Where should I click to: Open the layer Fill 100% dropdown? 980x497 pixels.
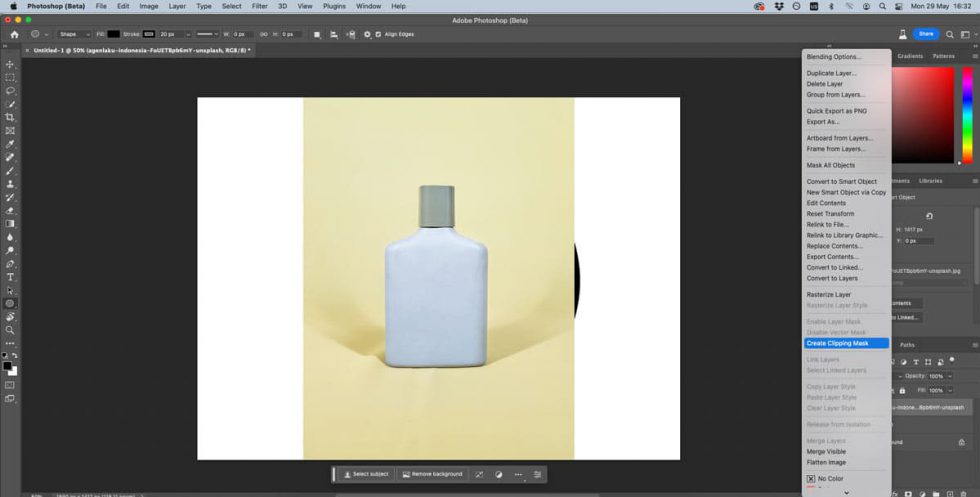[x=950, y=391]
